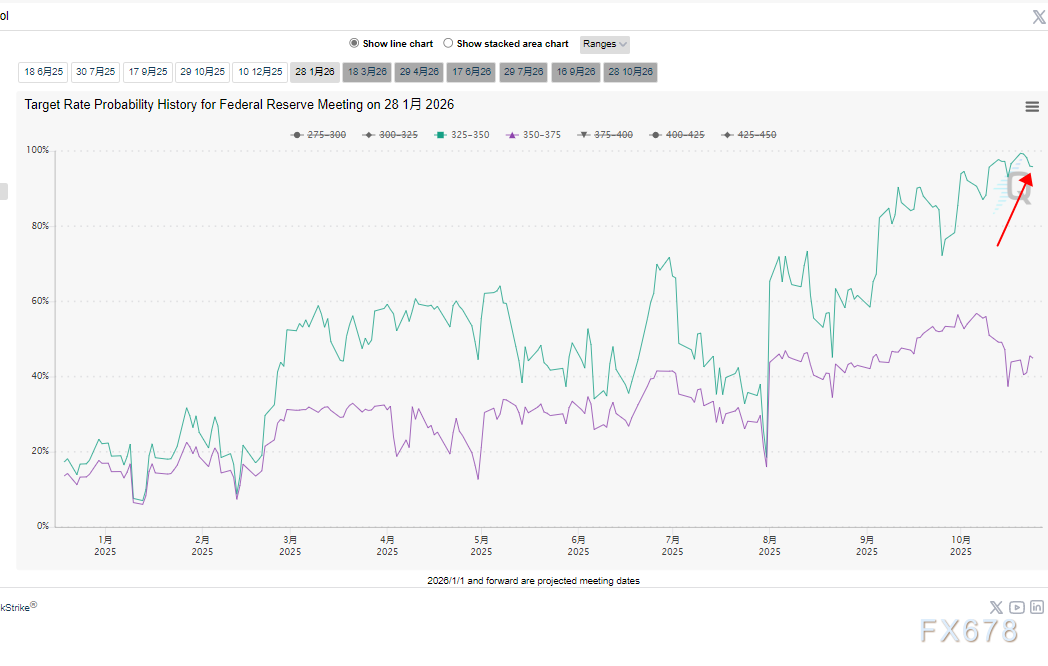The image size is (1048, 666).
Task: Toggle the 325-350 legend series marker
Action: tap(440, 135)
